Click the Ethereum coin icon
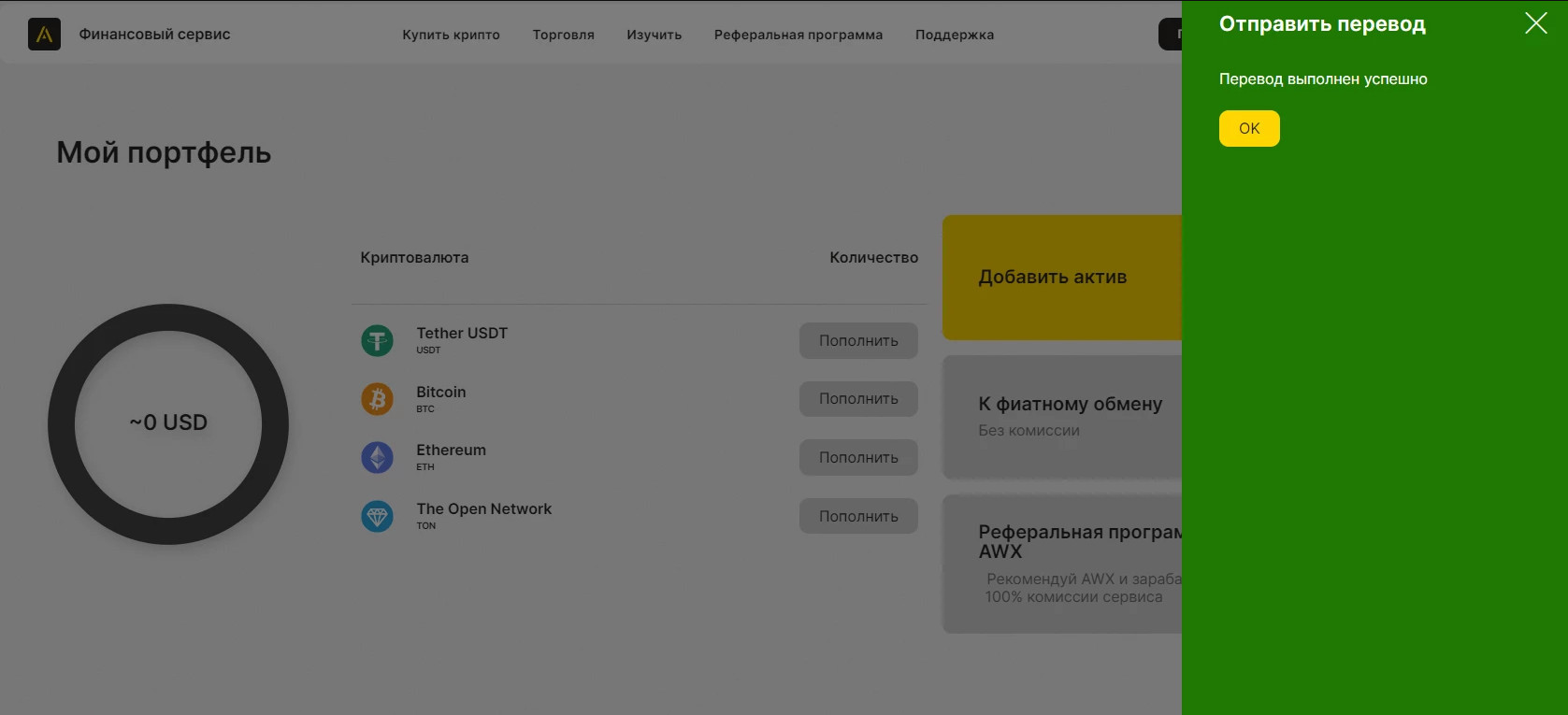The width and height of the screenshot is (1568, 715). pos(378,457)
